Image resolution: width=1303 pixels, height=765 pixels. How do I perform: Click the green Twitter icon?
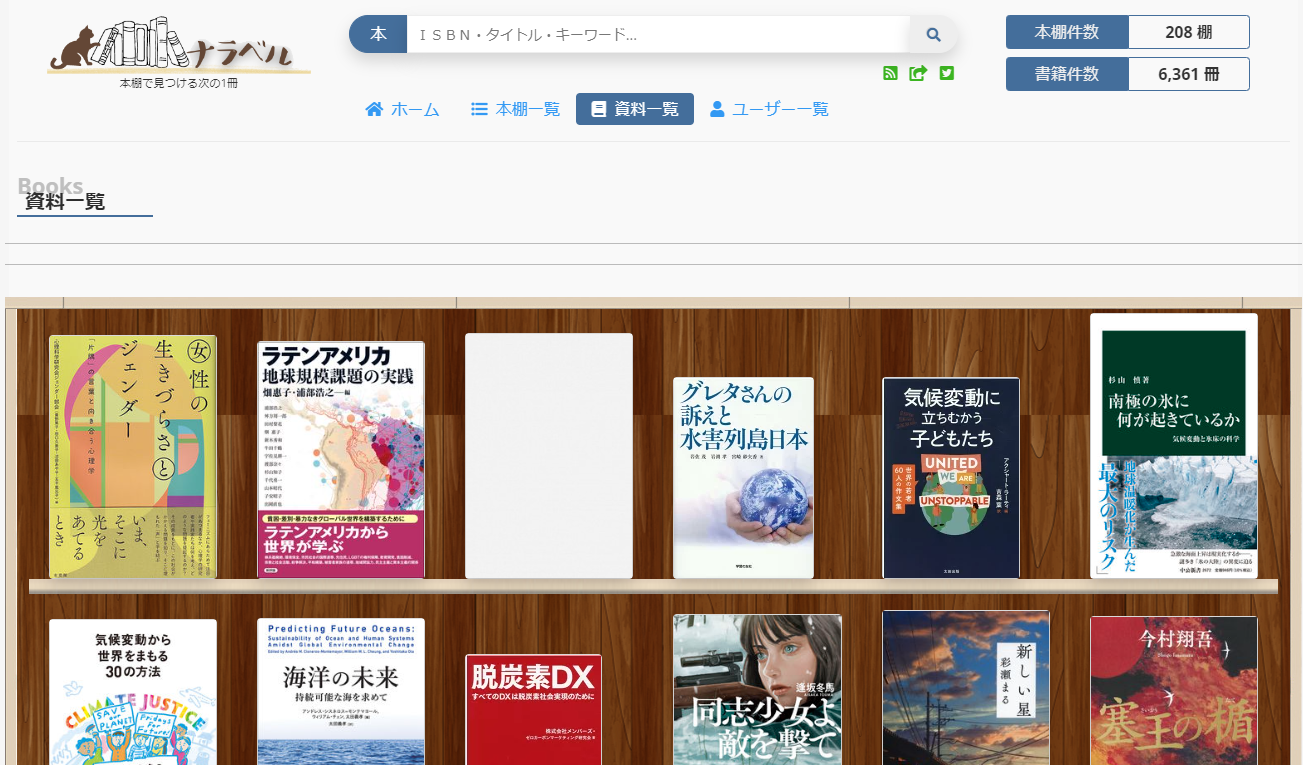[947, 73]
